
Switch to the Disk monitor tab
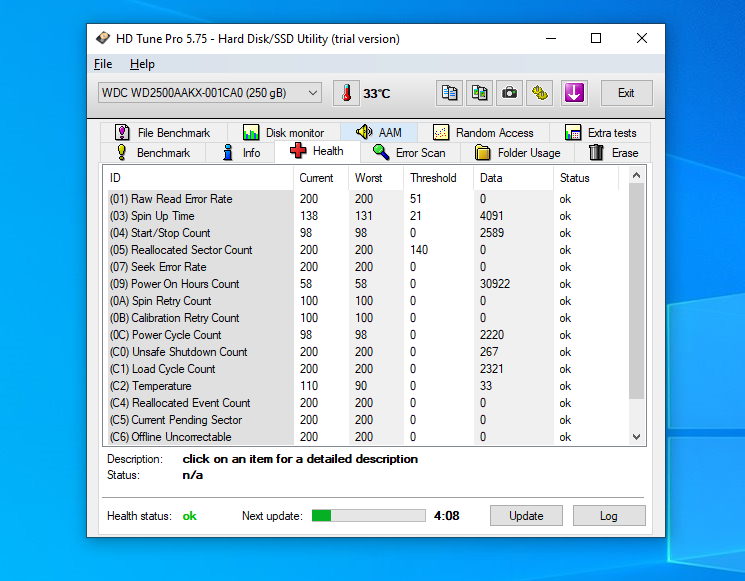(284, 133)
